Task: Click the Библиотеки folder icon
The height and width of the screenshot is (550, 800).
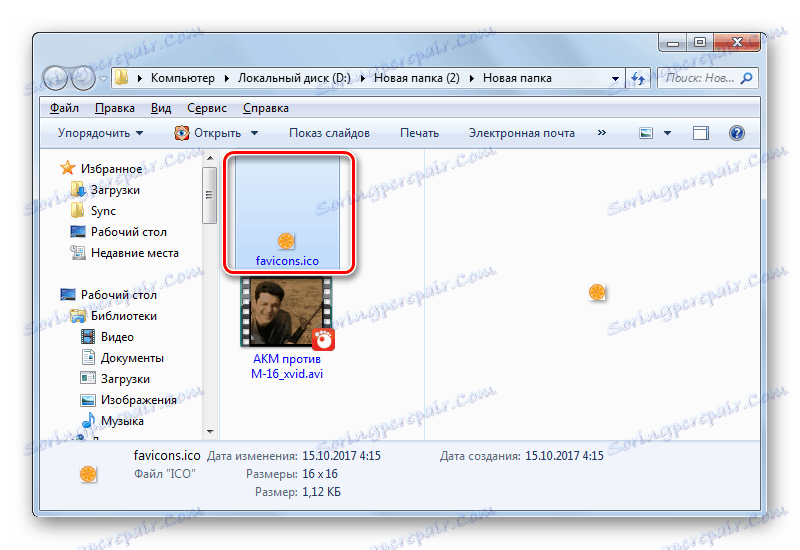Action: (x=78, y=316)
